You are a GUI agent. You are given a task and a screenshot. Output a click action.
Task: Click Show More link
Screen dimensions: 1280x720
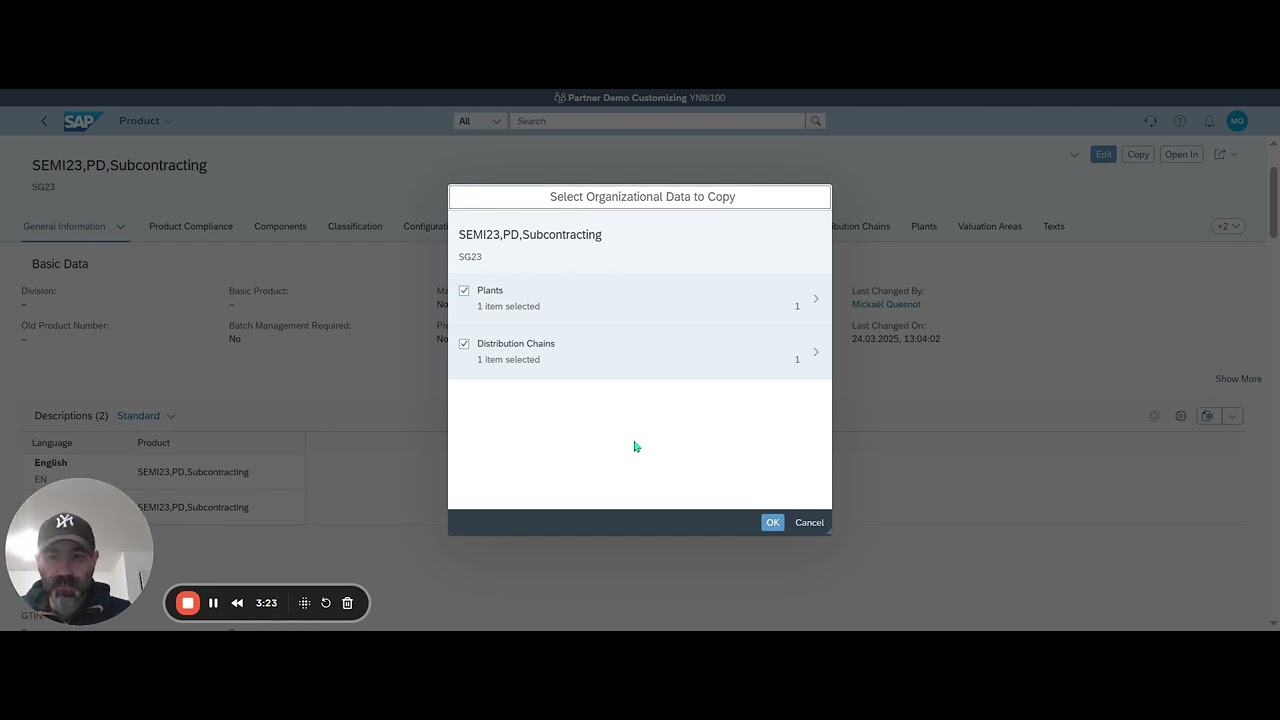[x=1238, y=379]
